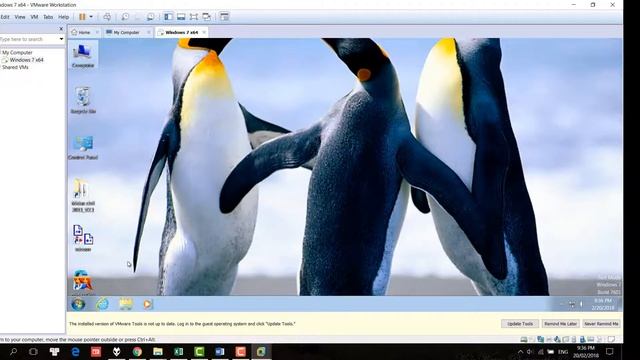640x360 pixels.
Task: Click the Computer desktop icon in guest
Action: (83, 56)
